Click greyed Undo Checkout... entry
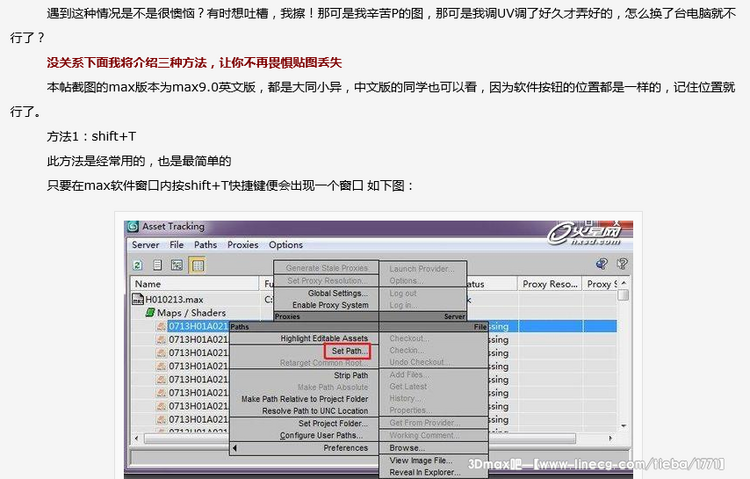 (419, 362)
